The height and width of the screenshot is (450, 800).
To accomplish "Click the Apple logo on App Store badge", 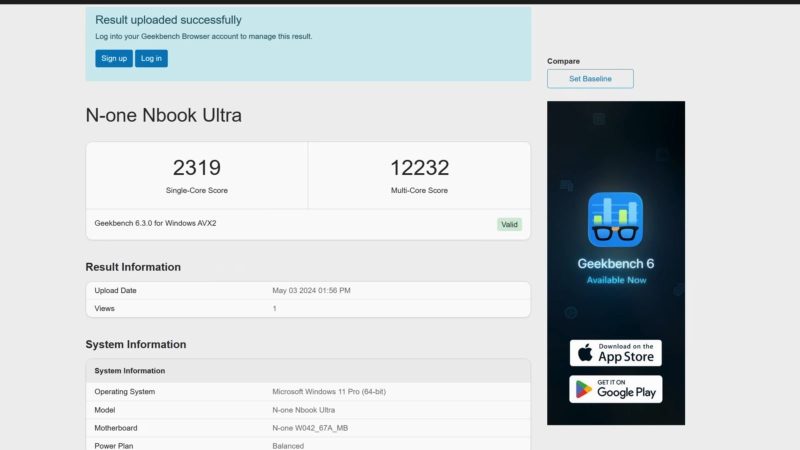I will (x=585, y=353).
